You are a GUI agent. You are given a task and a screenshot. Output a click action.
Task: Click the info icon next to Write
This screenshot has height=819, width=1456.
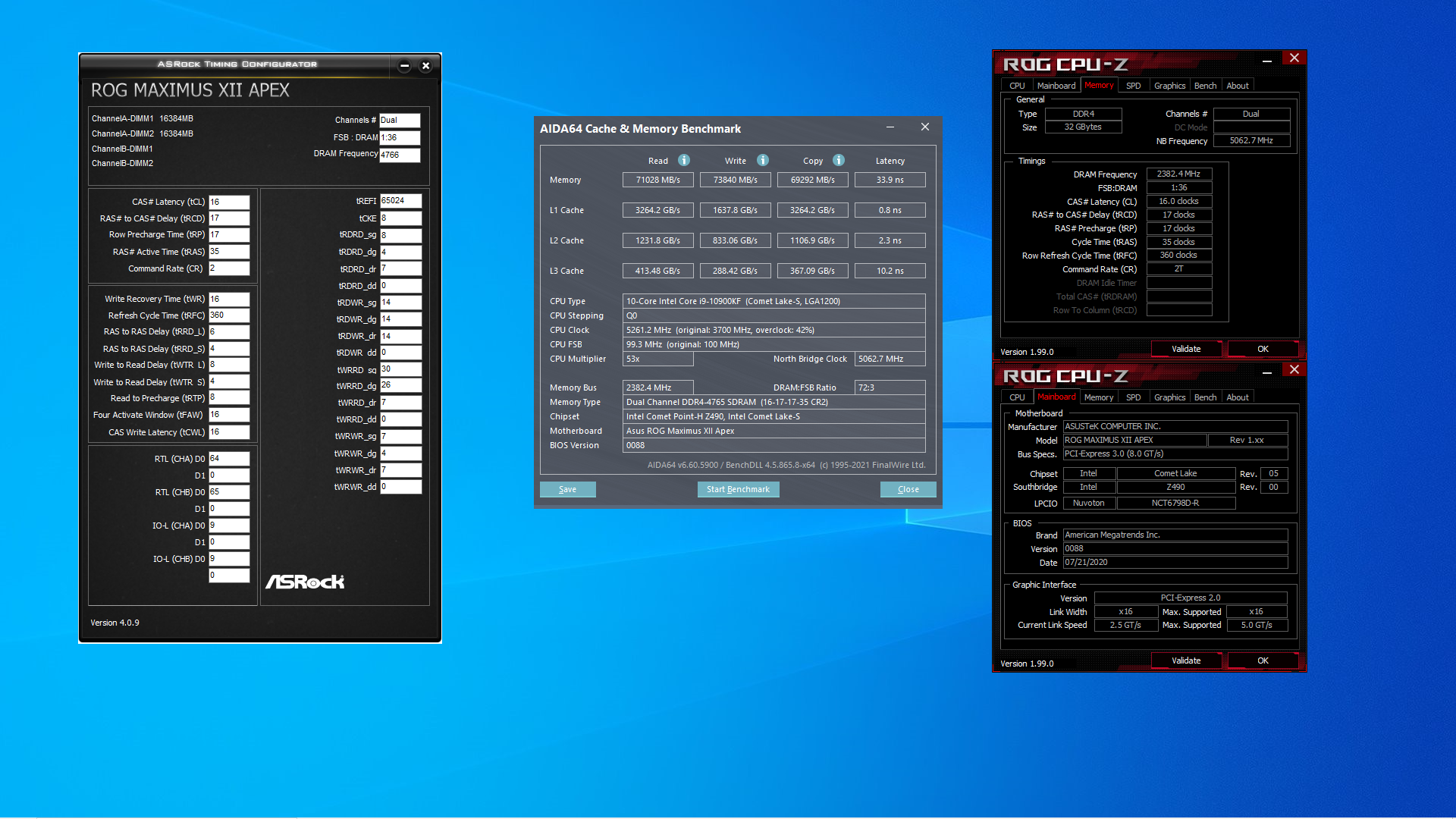[x=763, y=160]
